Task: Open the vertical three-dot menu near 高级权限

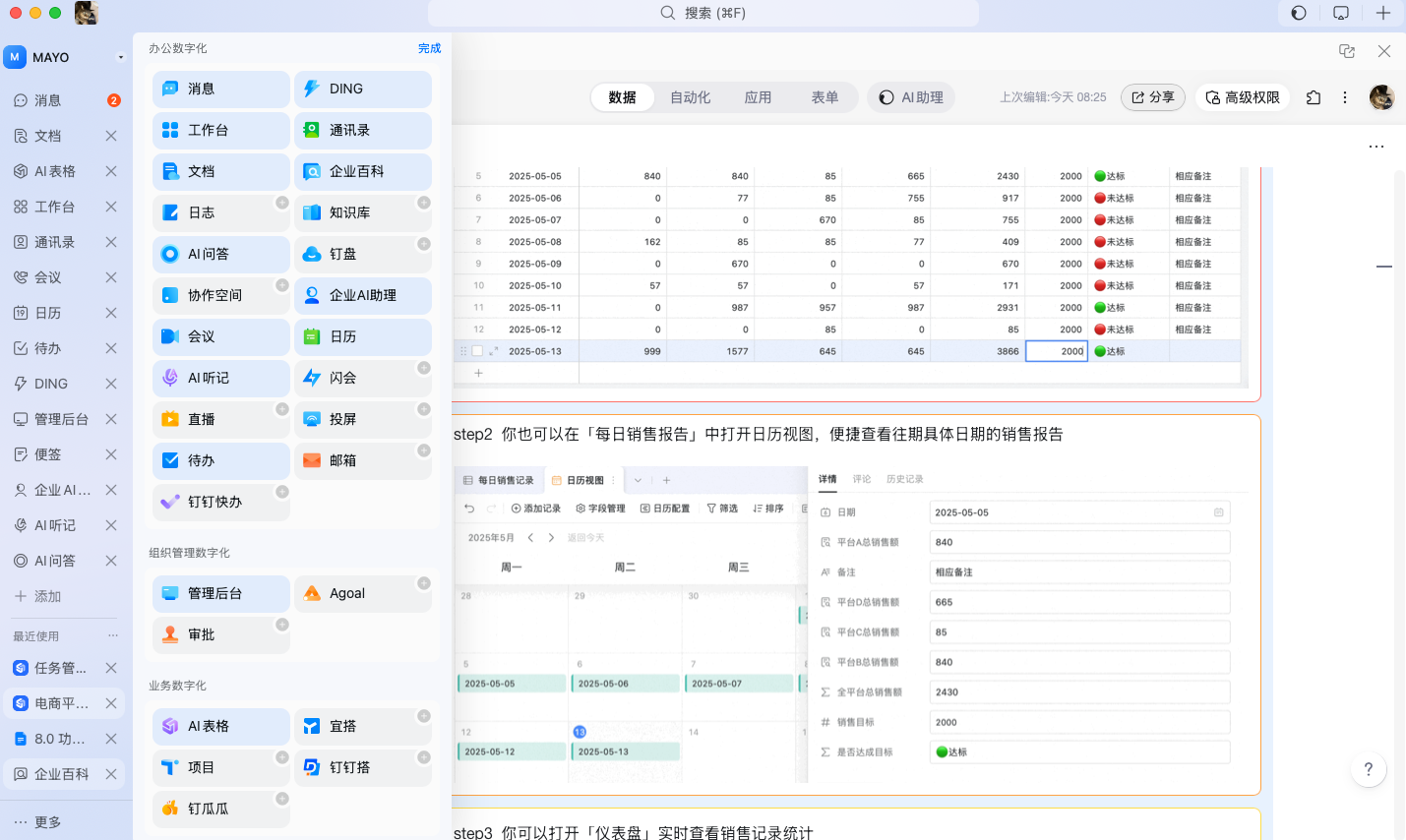Action: pyautogui.click(x=1345, y=97)
